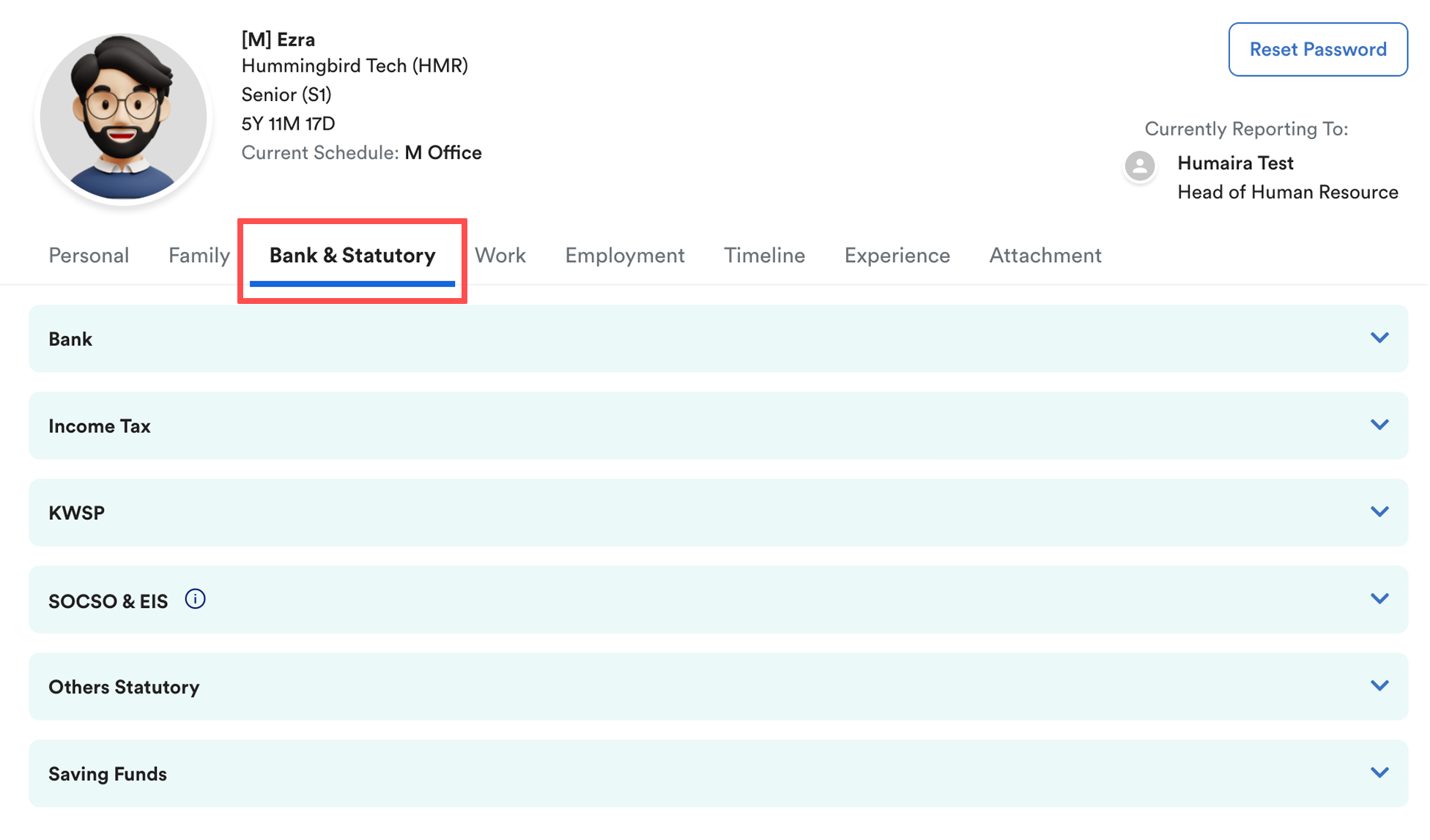1430x840 pixels.
Task: Go to the Work tab
Action: pyautogui.click(x=500, y=256)
